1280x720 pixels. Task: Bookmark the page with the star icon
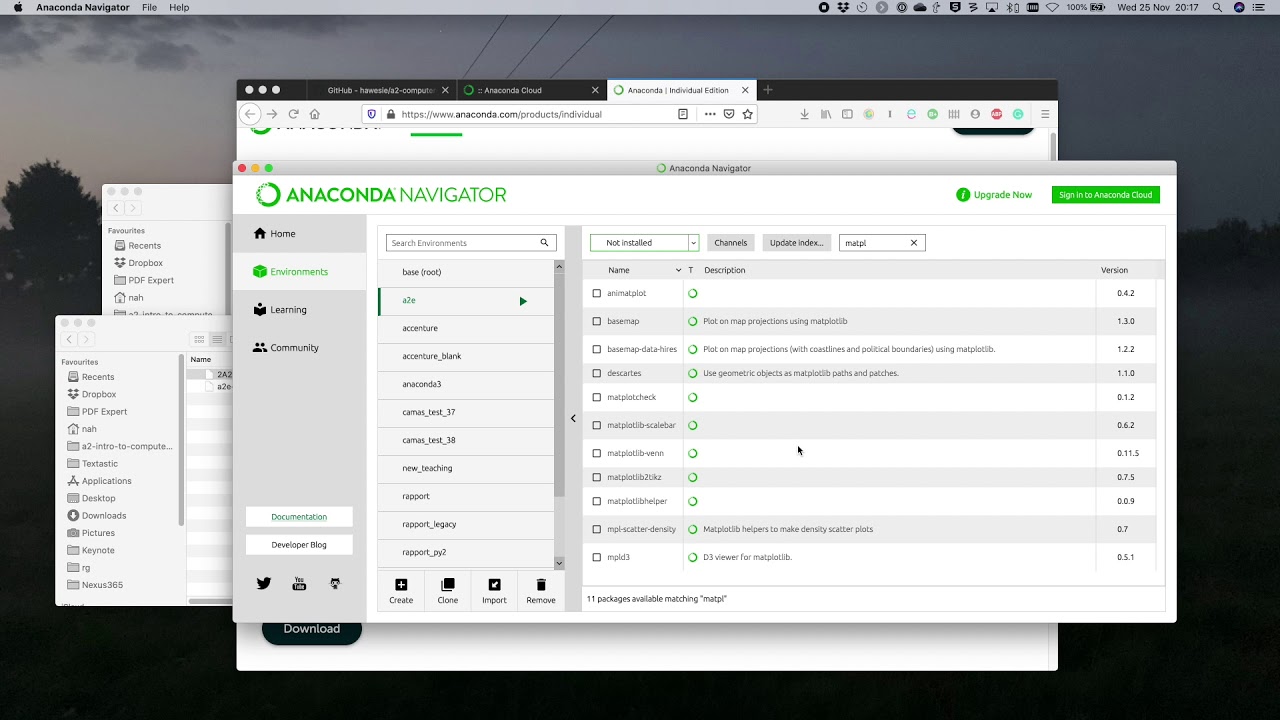pos(748,114)
